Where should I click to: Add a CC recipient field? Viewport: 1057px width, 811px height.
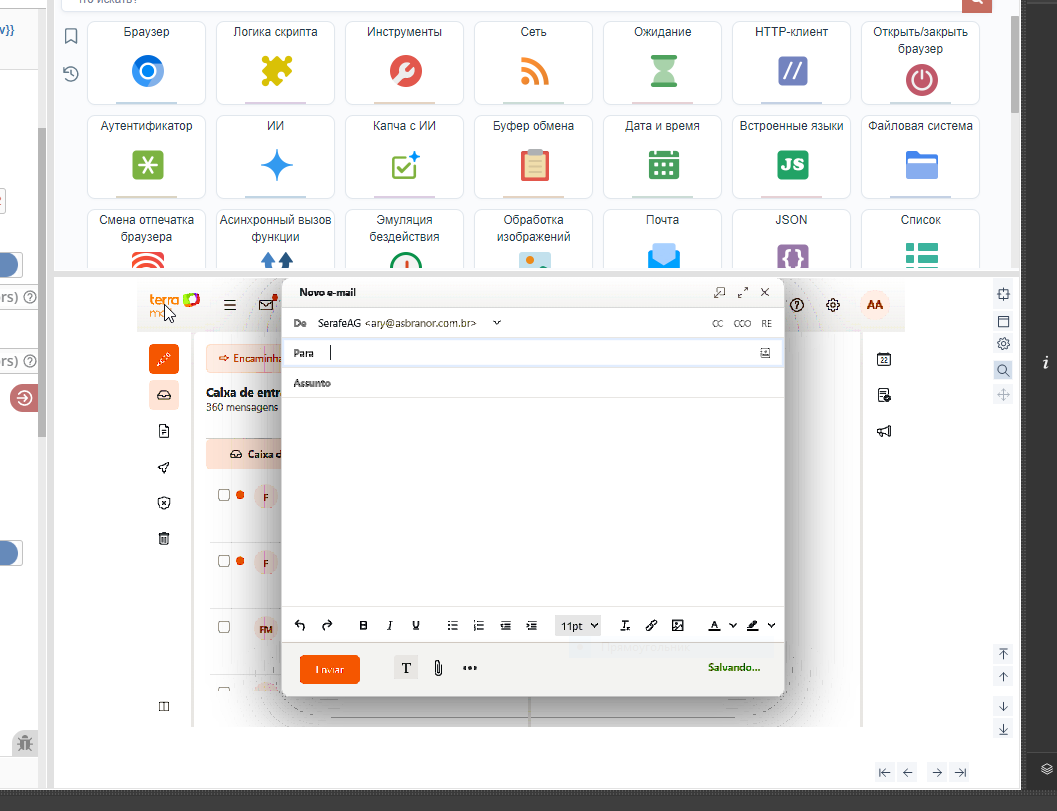717,324
